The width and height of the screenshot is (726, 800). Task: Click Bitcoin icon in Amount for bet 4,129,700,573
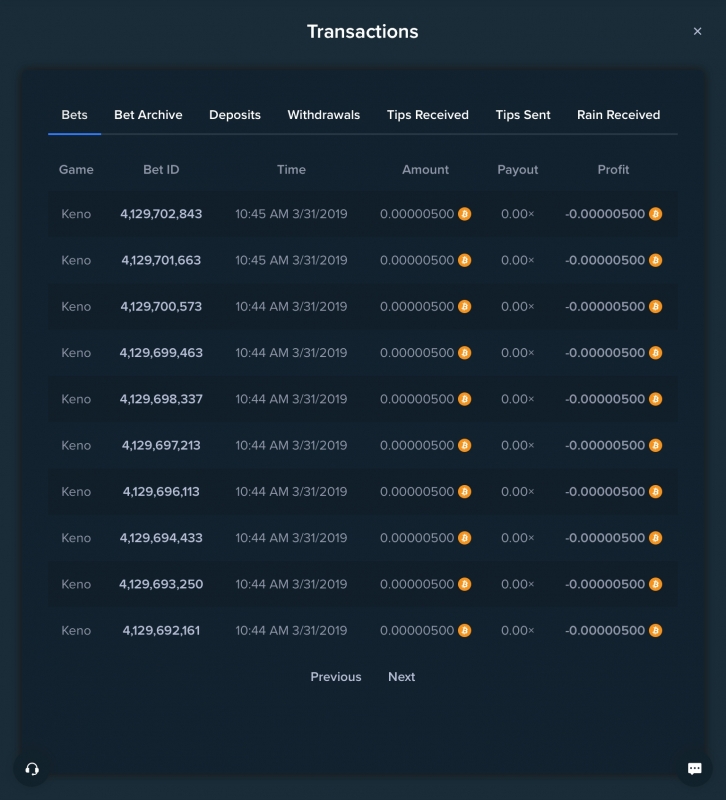point(464,307)
